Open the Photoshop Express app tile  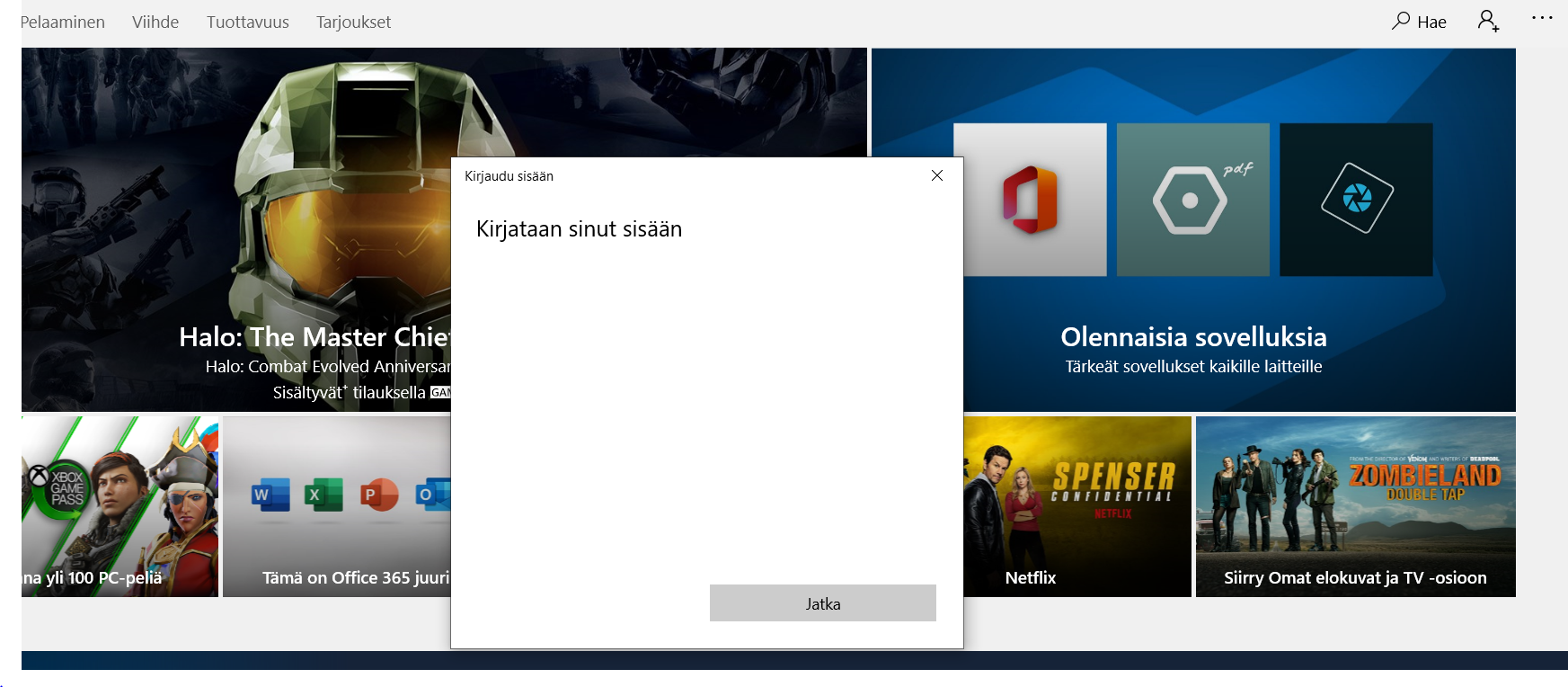1357,200
